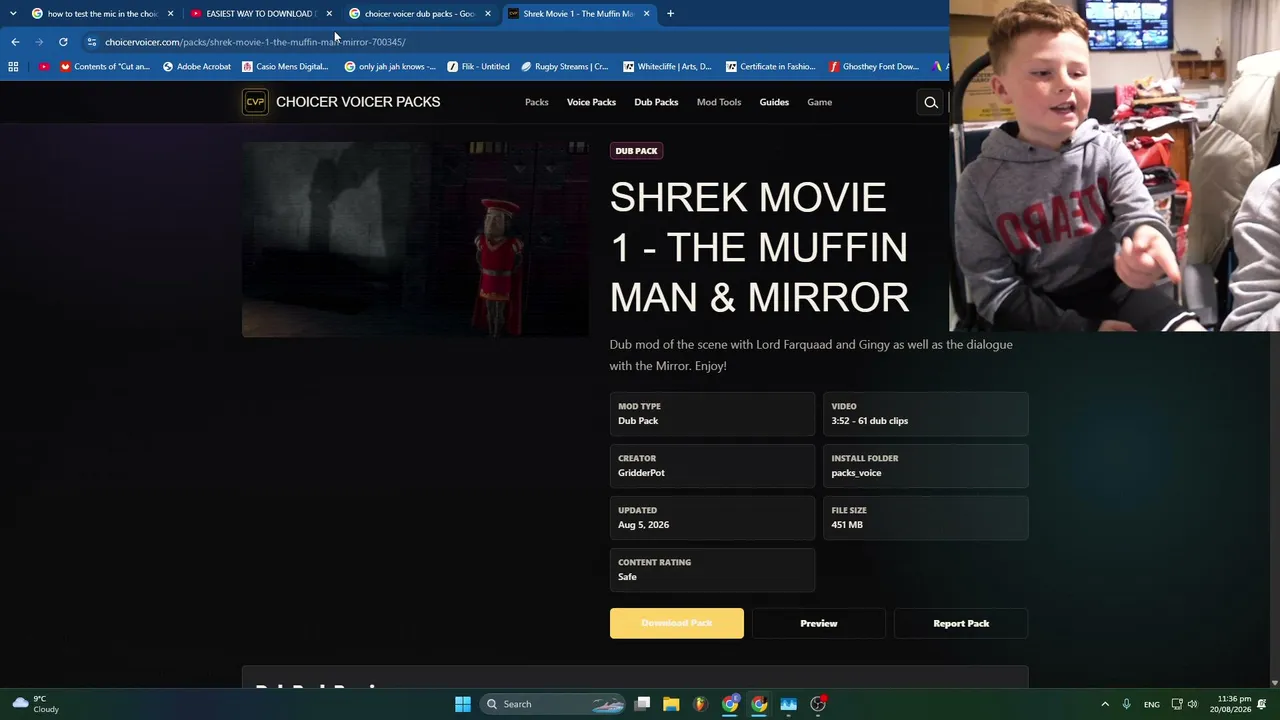
Task: Click the CVP logo icon
Action: 255,102
